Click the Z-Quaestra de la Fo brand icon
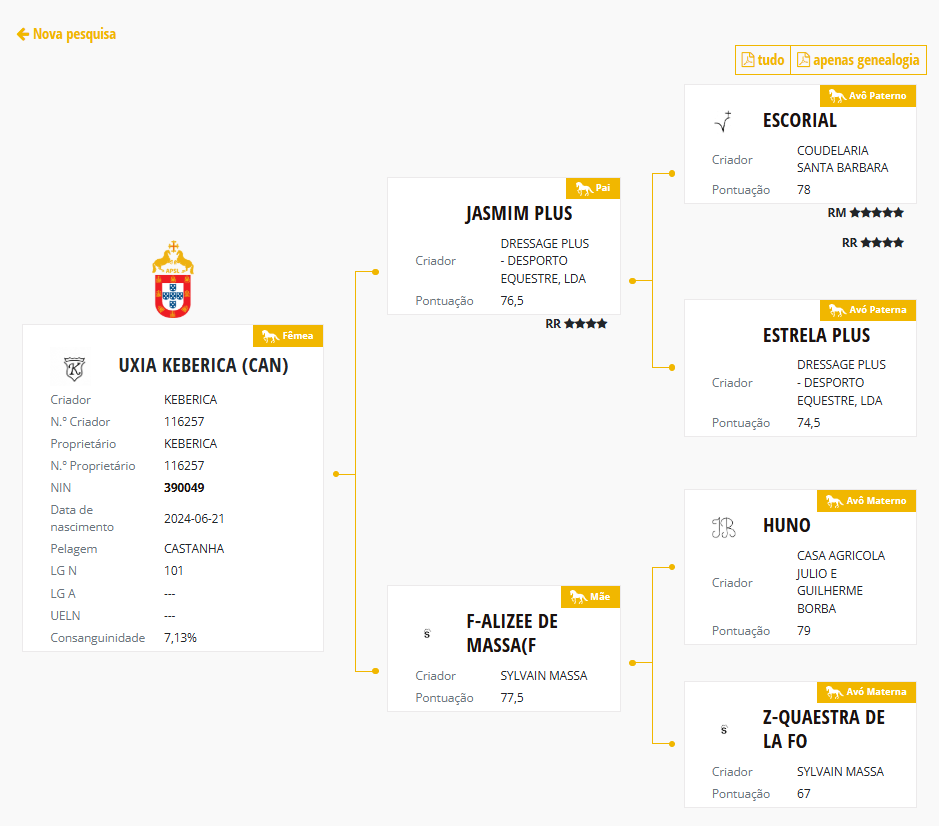The height and width of the screenshot is (826, 939). click(x=723, y=730)
